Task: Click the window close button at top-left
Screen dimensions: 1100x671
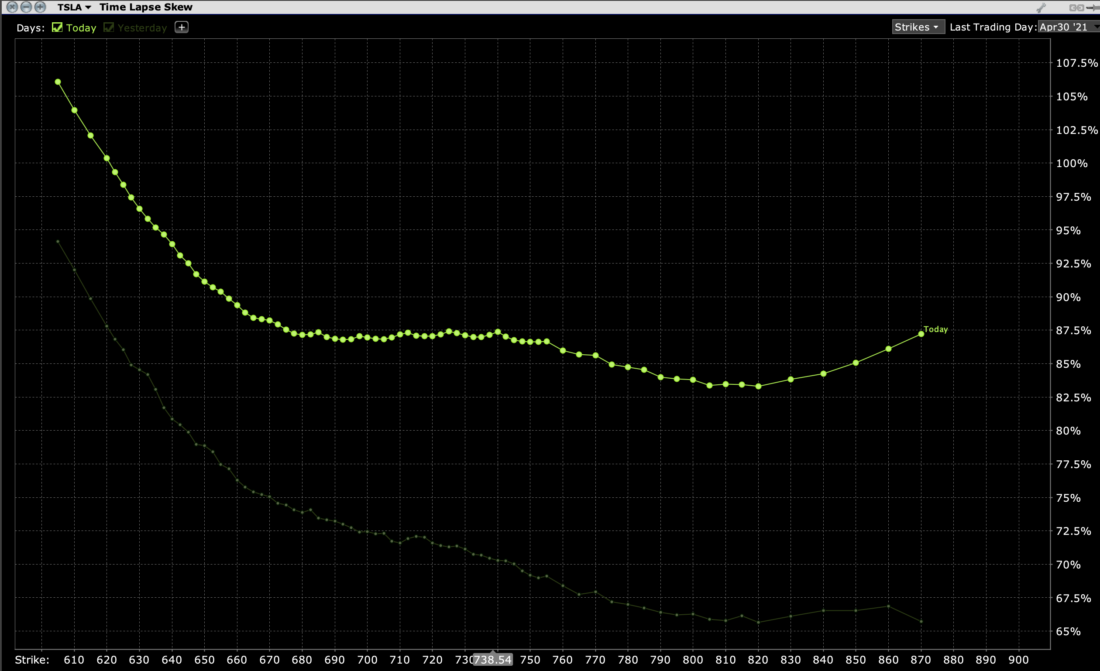Action: (12, 7)
